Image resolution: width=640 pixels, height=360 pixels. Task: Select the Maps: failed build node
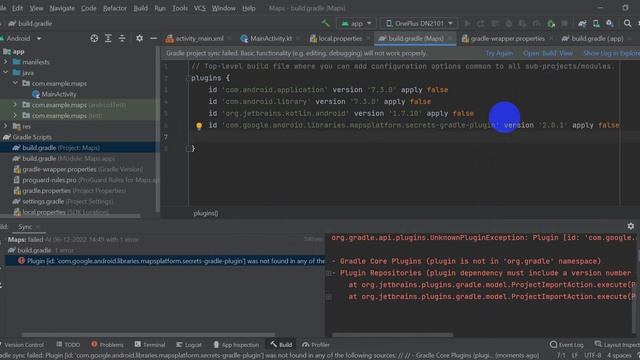coord(73,240)
